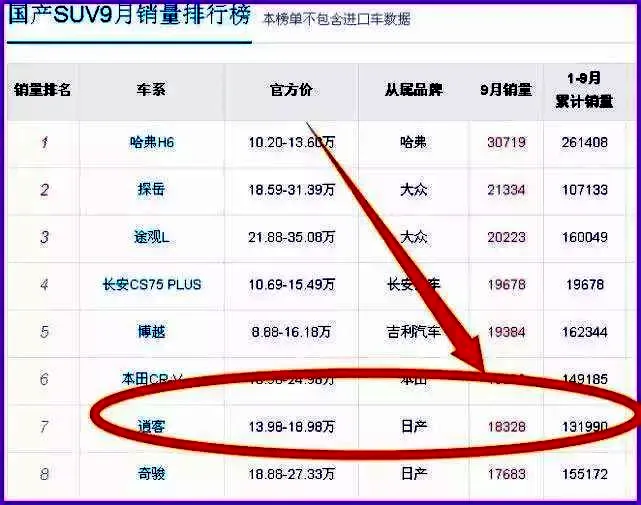Click brand cell 哈弗 in rank 1 row

pyautogui.click(x=414, y=142)
